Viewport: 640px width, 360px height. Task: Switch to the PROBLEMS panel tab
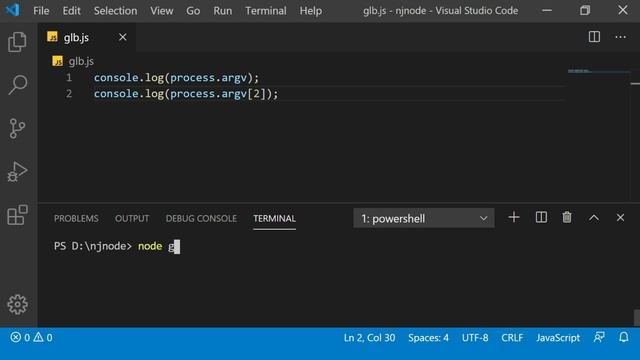(76, 218)
